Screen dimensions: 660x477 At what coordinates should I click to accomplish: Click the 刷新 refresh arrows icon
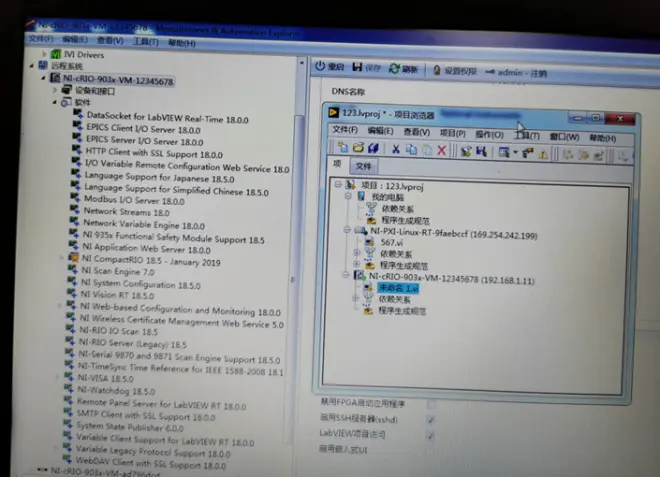[394, 68]
